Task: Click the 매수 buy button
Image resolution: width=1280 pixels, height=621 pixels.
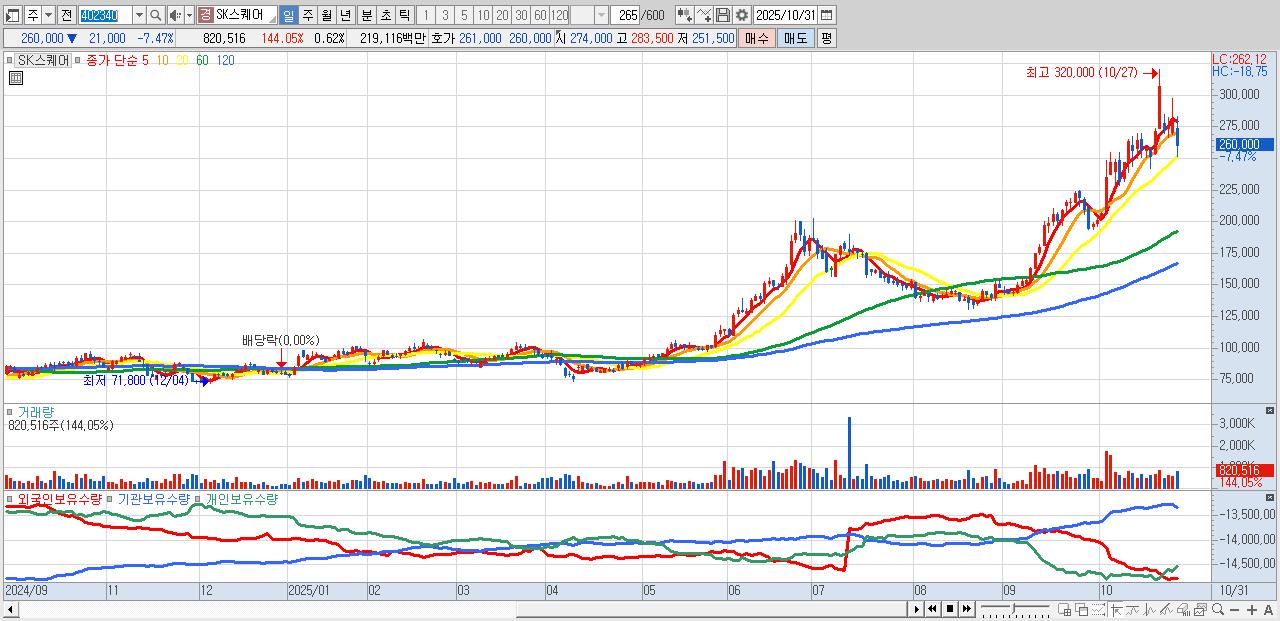Action: pyautogui.click(x=757, y=38)
